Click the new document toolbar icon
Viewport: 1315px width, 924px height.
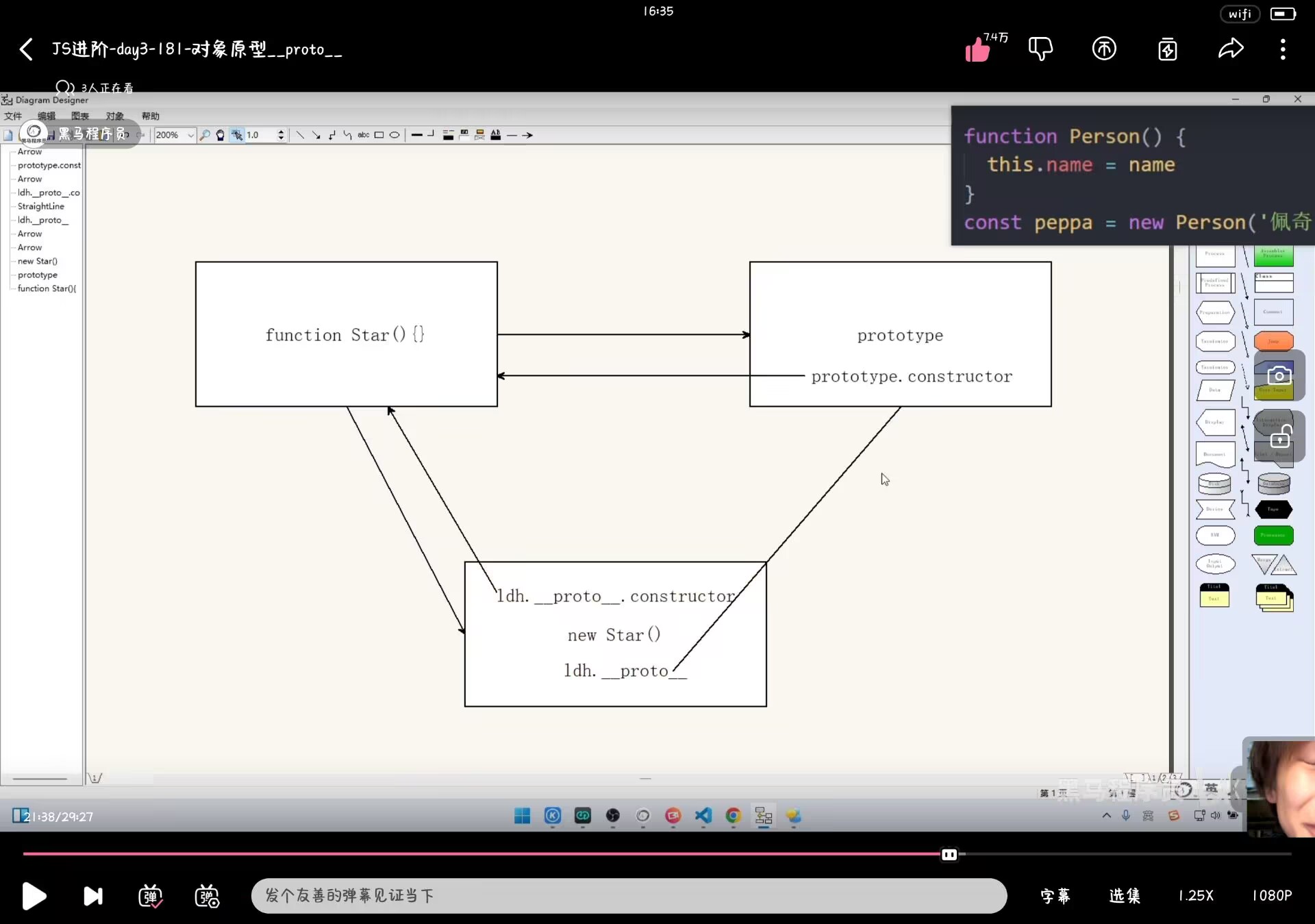(8, 135)
